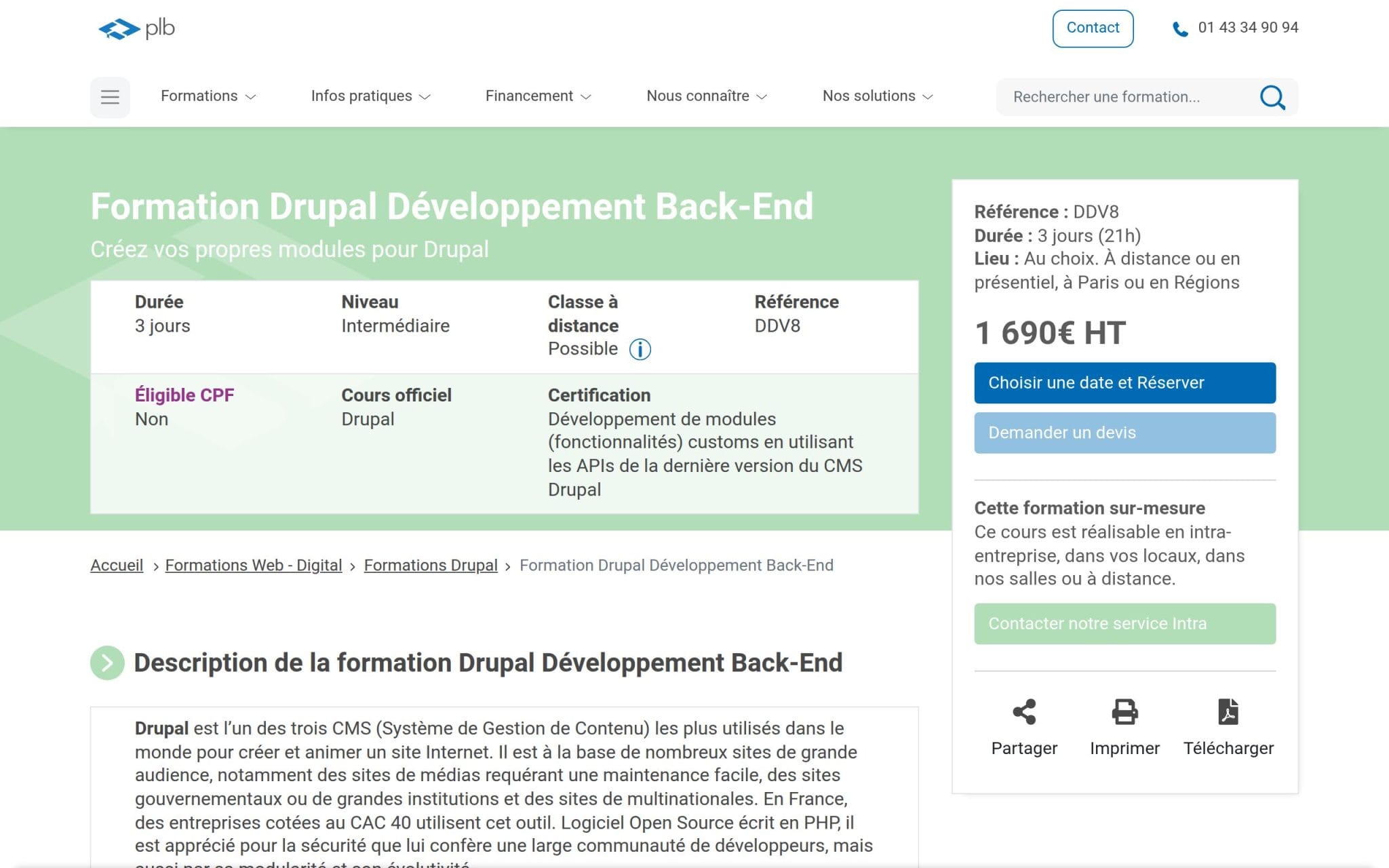Viewport: 1389px width, 868px height.
Task: Click the subtitle Créez vos propres modules pour Drupal
Action: 290,250
